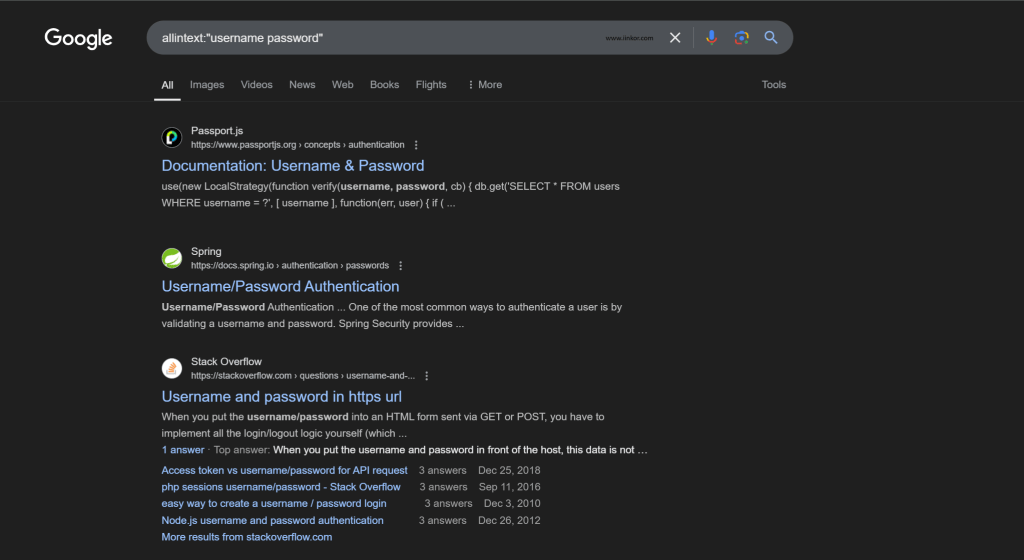The width and height of the screenshot is (1024, 560).
Task: Click the LocalStrategy code snippet description
Action: tap(391, 194)
